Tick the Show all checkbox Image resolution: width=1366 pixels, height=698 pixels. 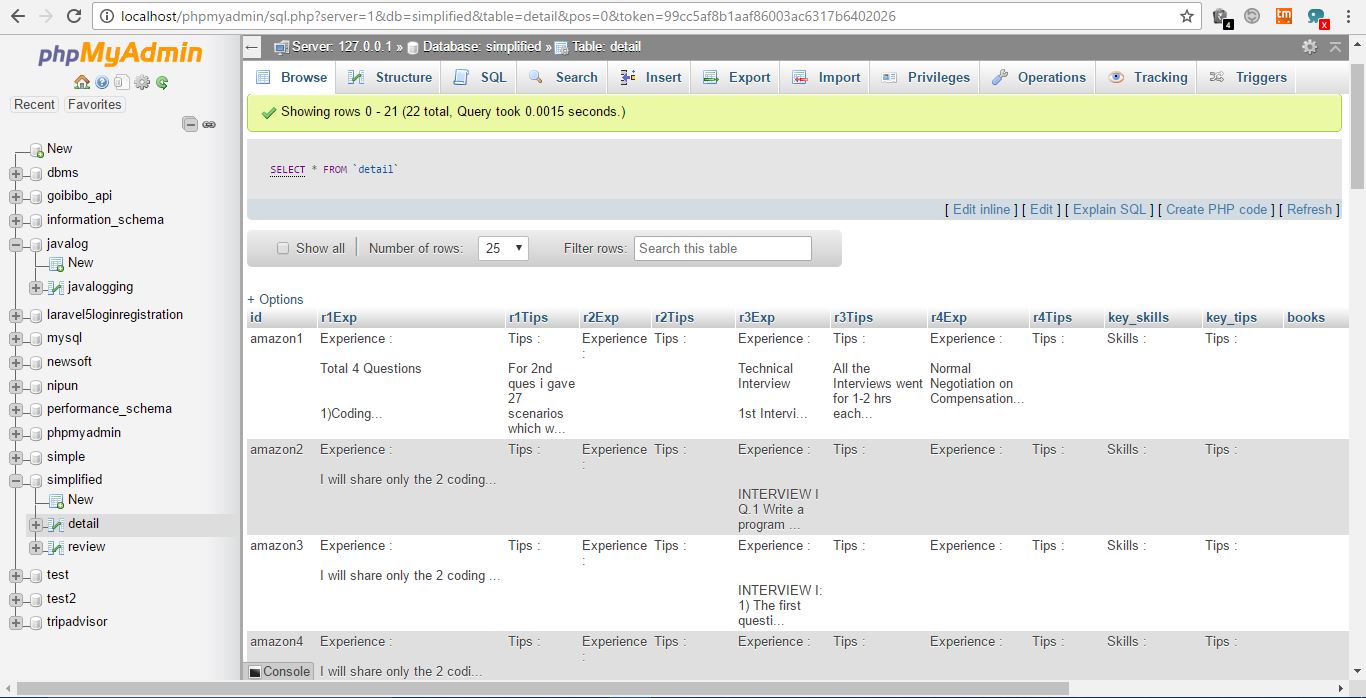point(283,248)
